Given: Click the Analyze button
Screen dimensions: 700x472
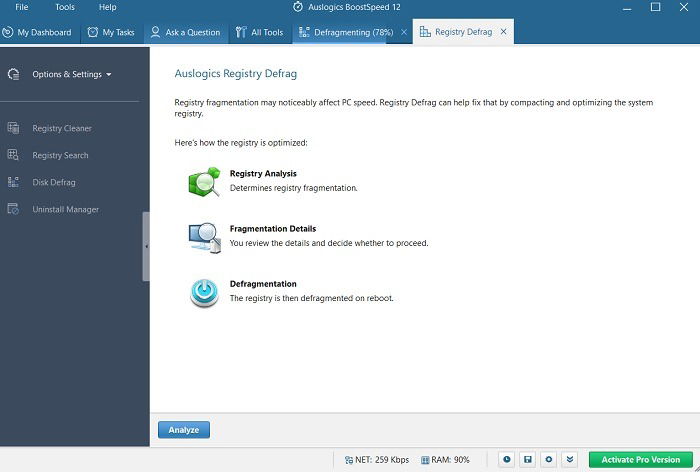Looking at the screenshot, I should click(x=184, y=430).
